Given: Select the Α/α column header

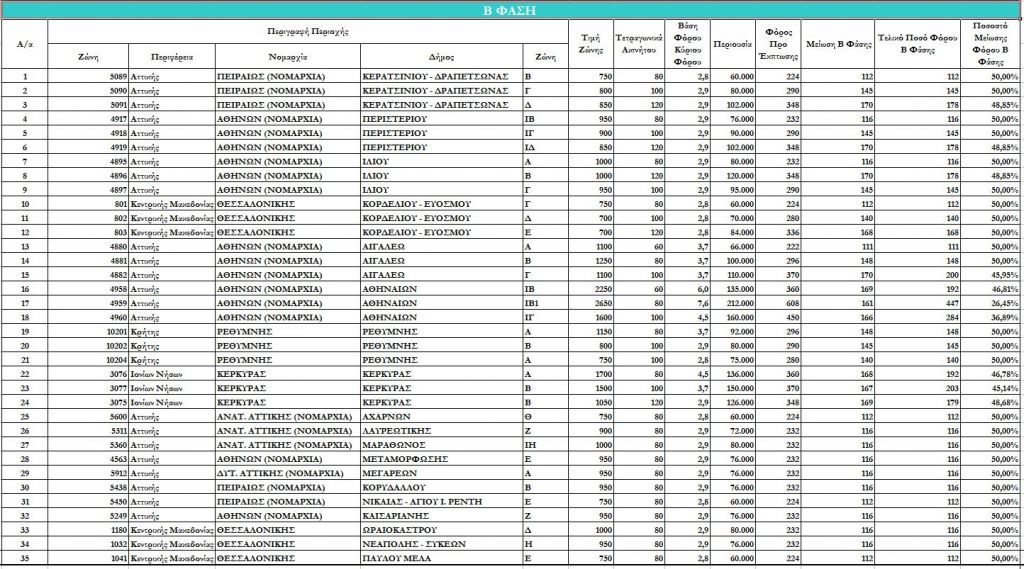Looking at the screenshot, I should tap(25, 44).
